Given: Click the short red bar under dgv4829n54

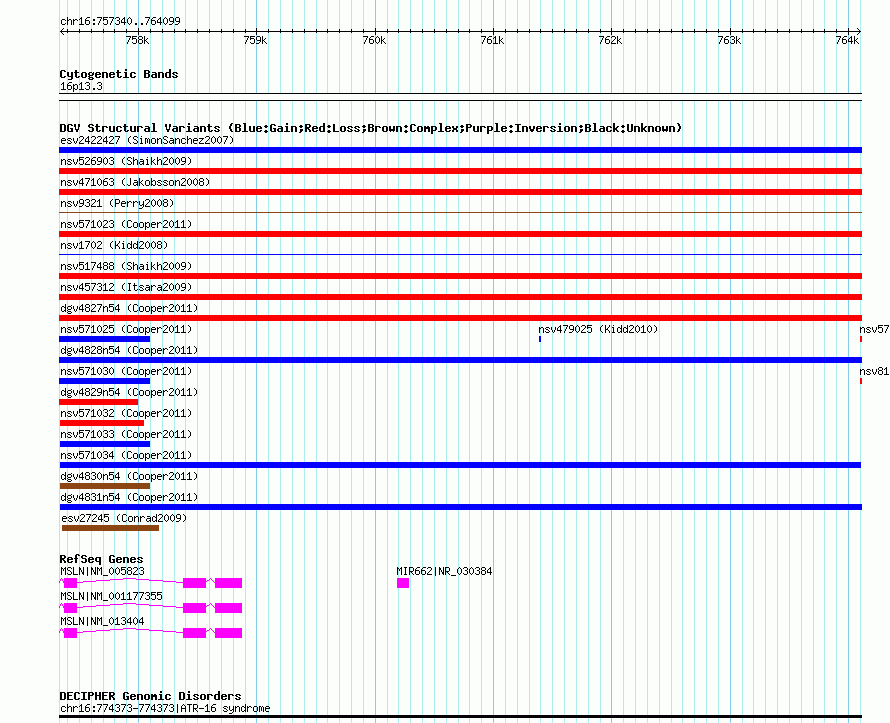Looking at the screenshot, I should [99, 402].
